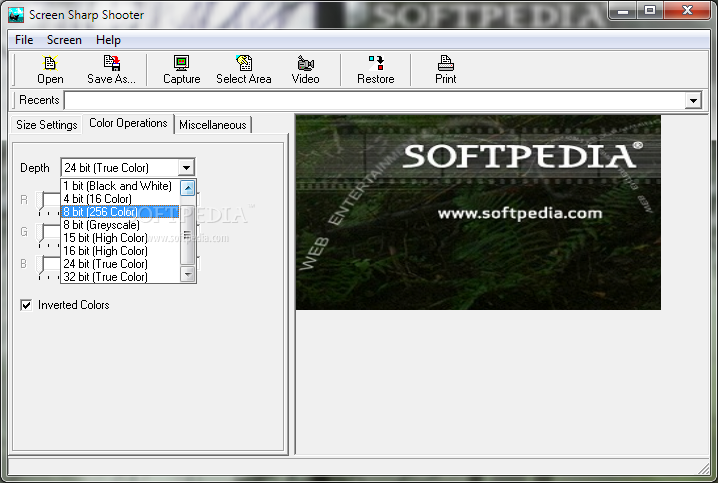Open the File menu

(x=24, y=40)
